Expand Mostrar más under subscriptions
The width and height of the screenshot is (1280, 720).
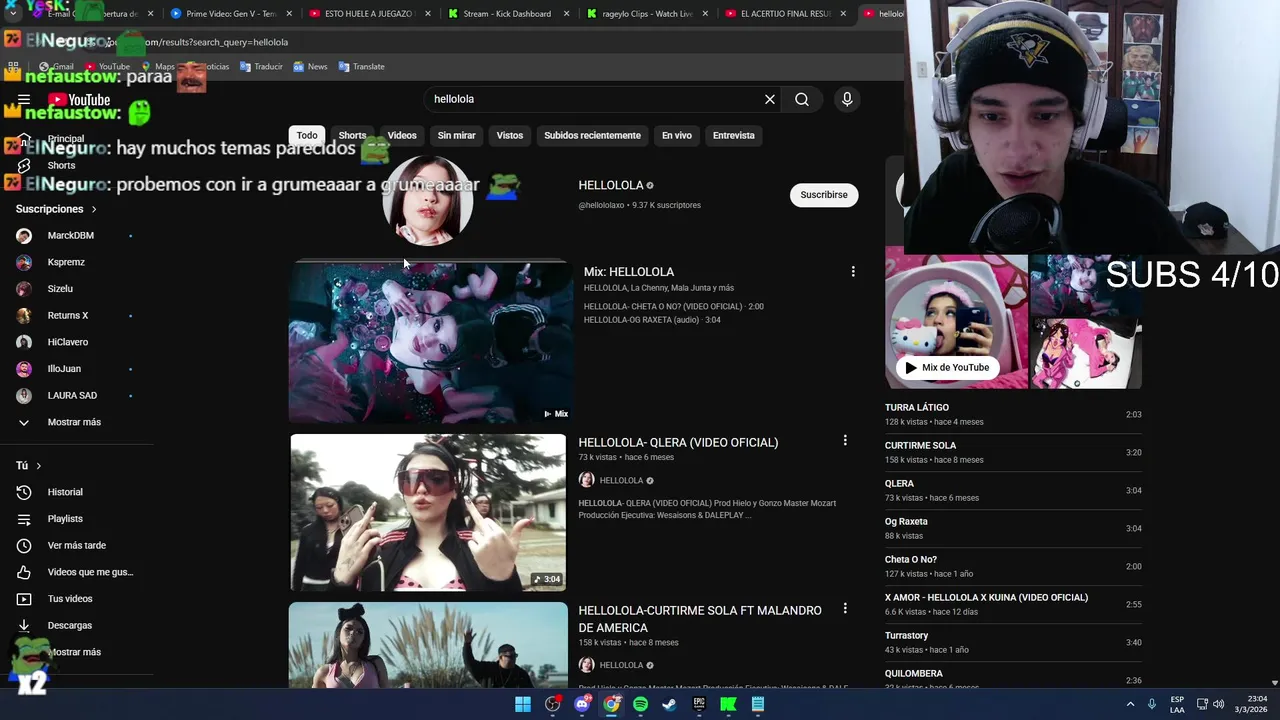click(x=76, y=422)
